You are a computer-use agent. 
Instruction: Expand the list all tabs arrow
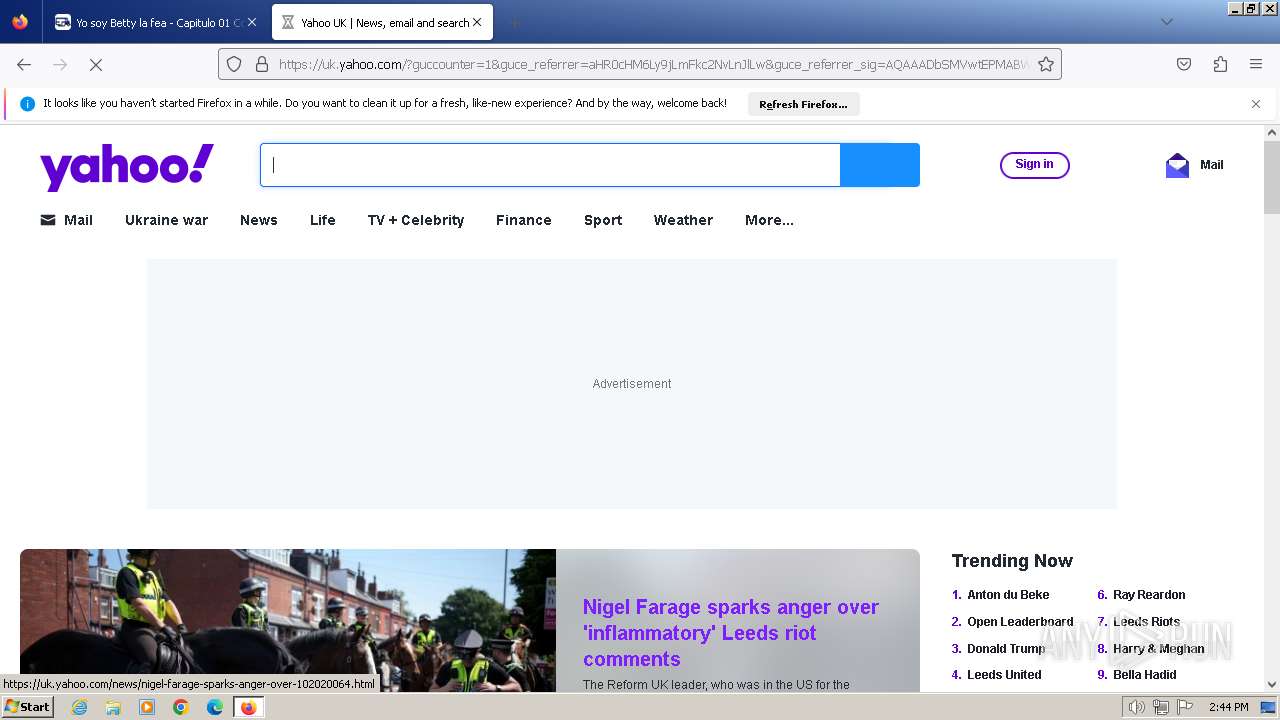click(1166, 22)
